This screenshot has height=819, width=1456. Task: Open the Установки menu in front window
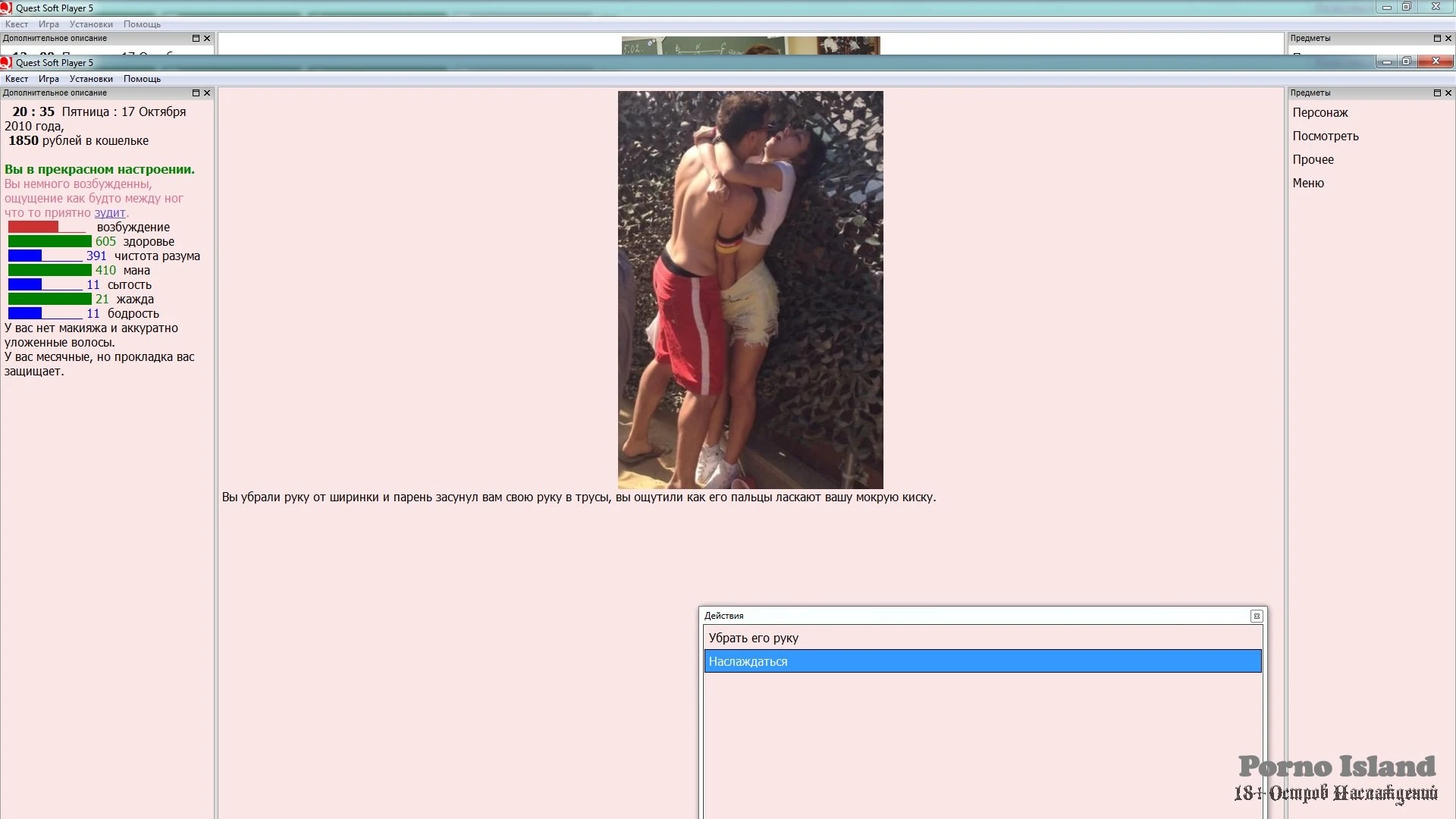tap(91, 79)
